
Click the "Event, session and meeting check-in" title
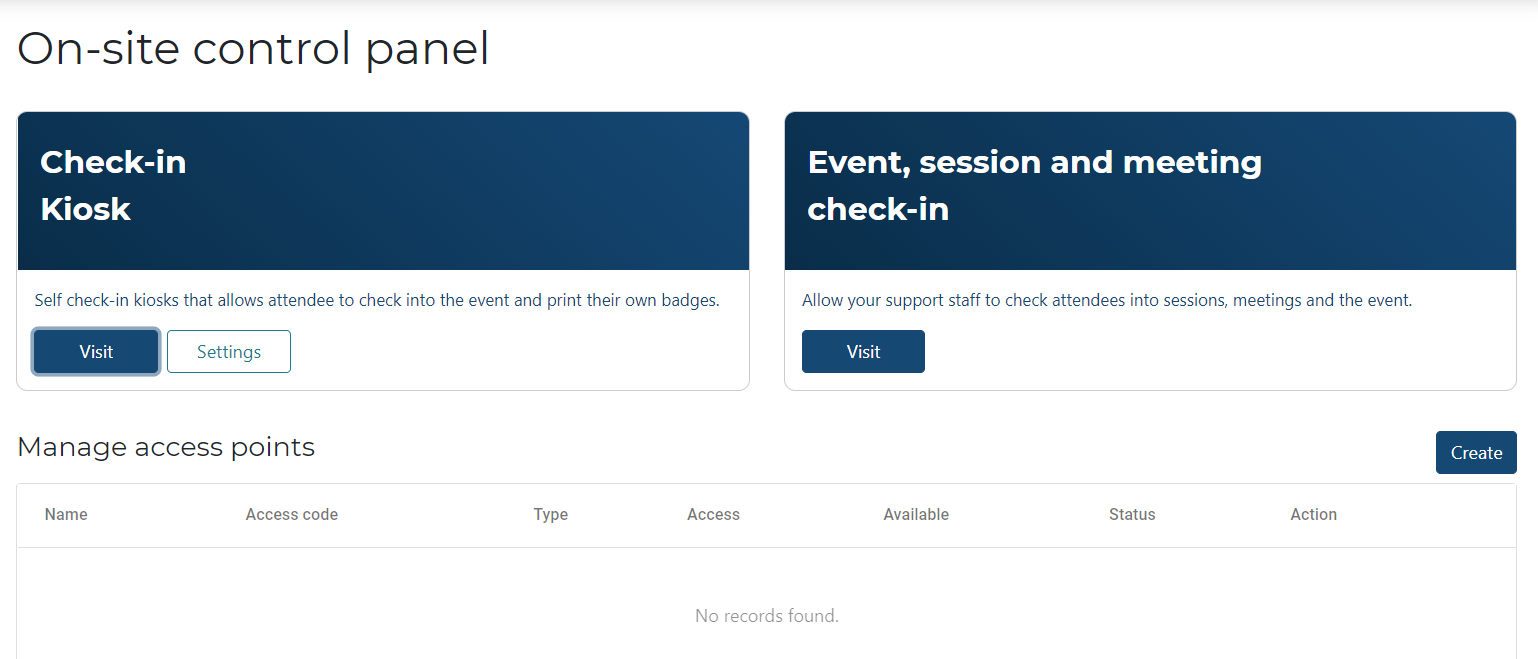1034,185
